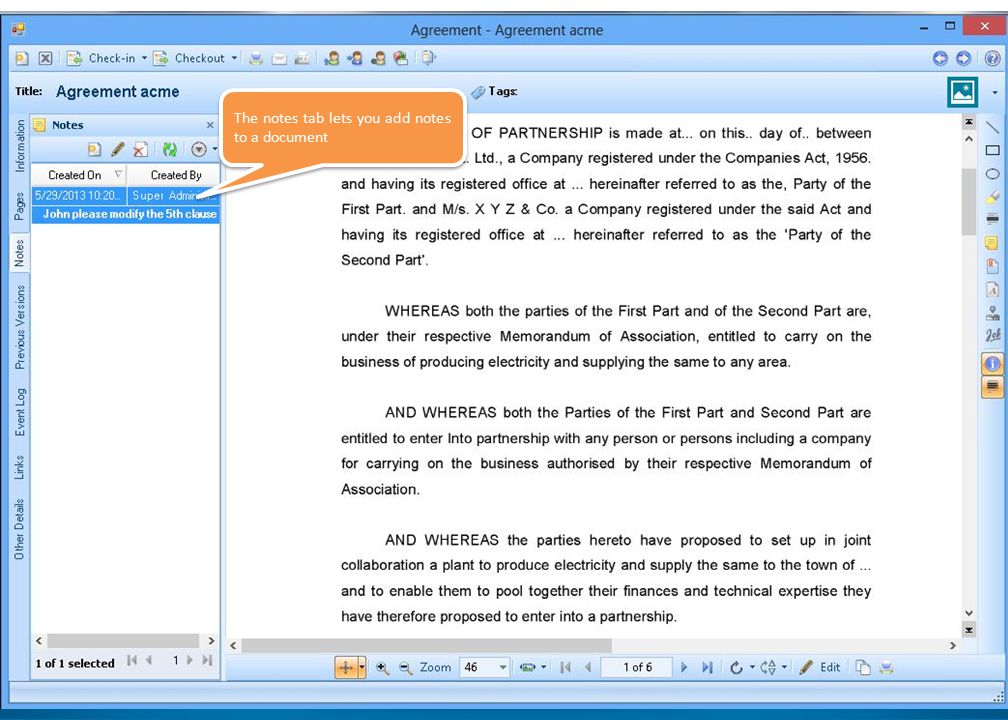Image resolution: width=1008 pixels, height=720 pixels.
Task: Click the Check-in button
Action: coord(101,58)
